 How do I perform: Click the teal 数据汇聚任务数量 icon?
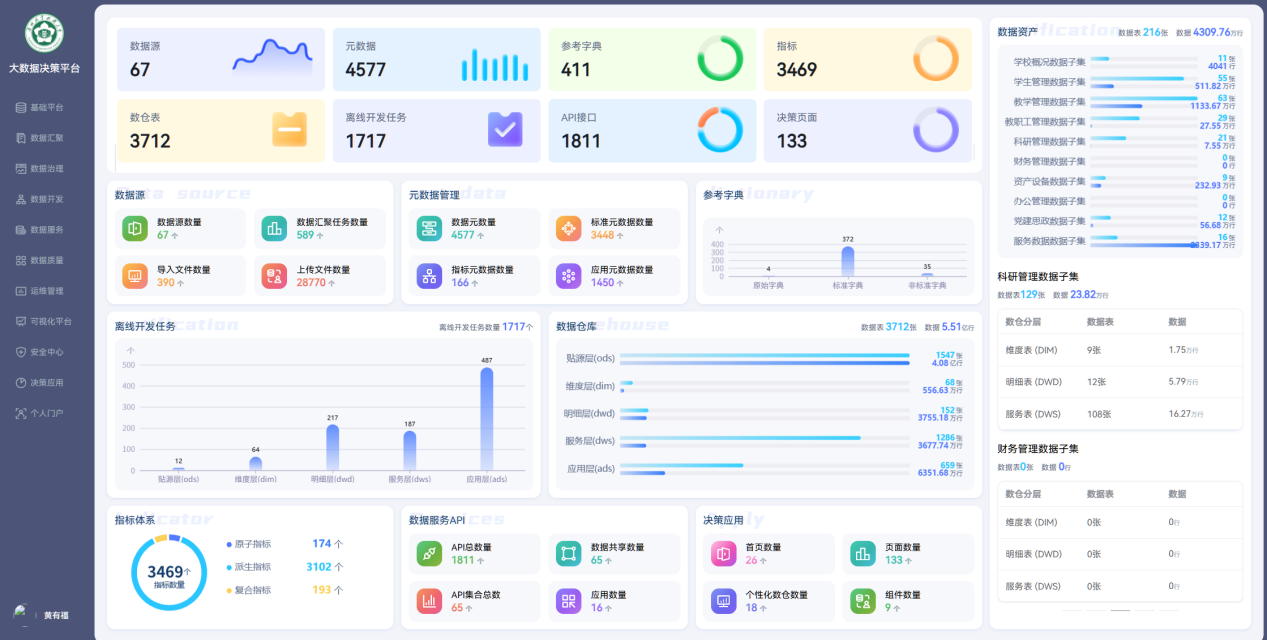274,229
